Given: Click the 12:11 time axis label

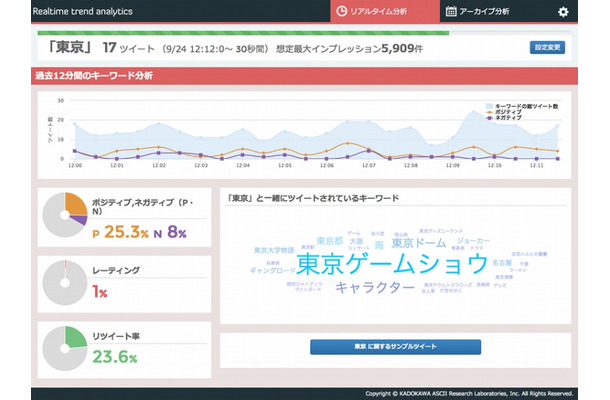Looking at the screenshot, I should (x=536, y=165).
